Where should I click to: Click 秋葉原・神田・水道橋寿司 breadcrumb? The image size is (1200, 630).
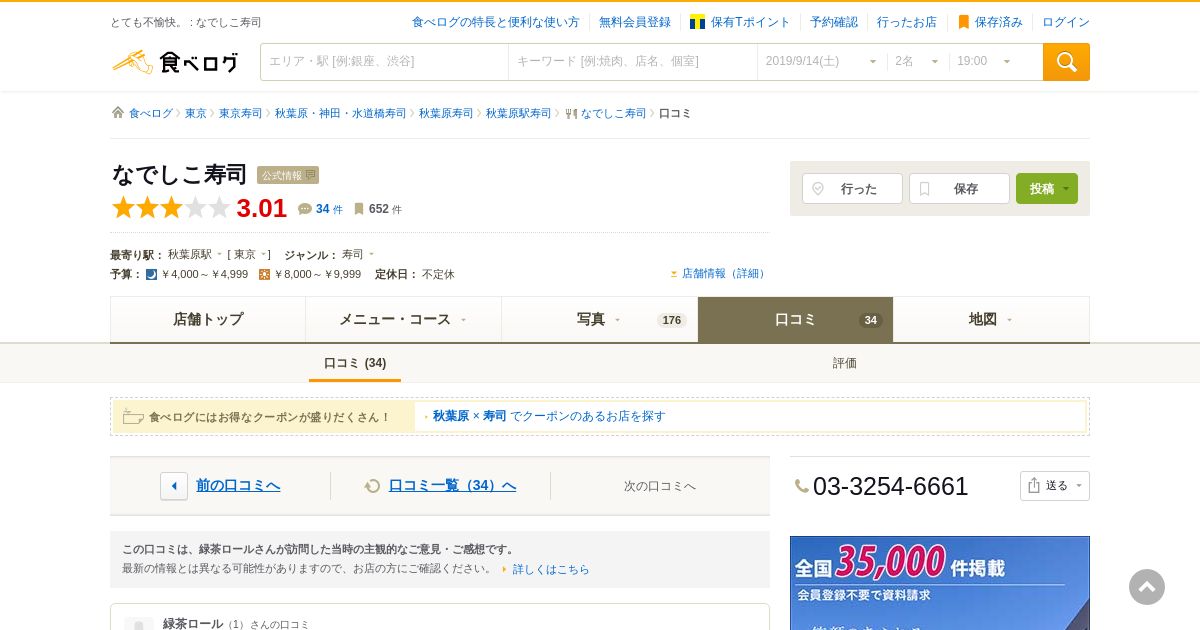tap(341, 114)
